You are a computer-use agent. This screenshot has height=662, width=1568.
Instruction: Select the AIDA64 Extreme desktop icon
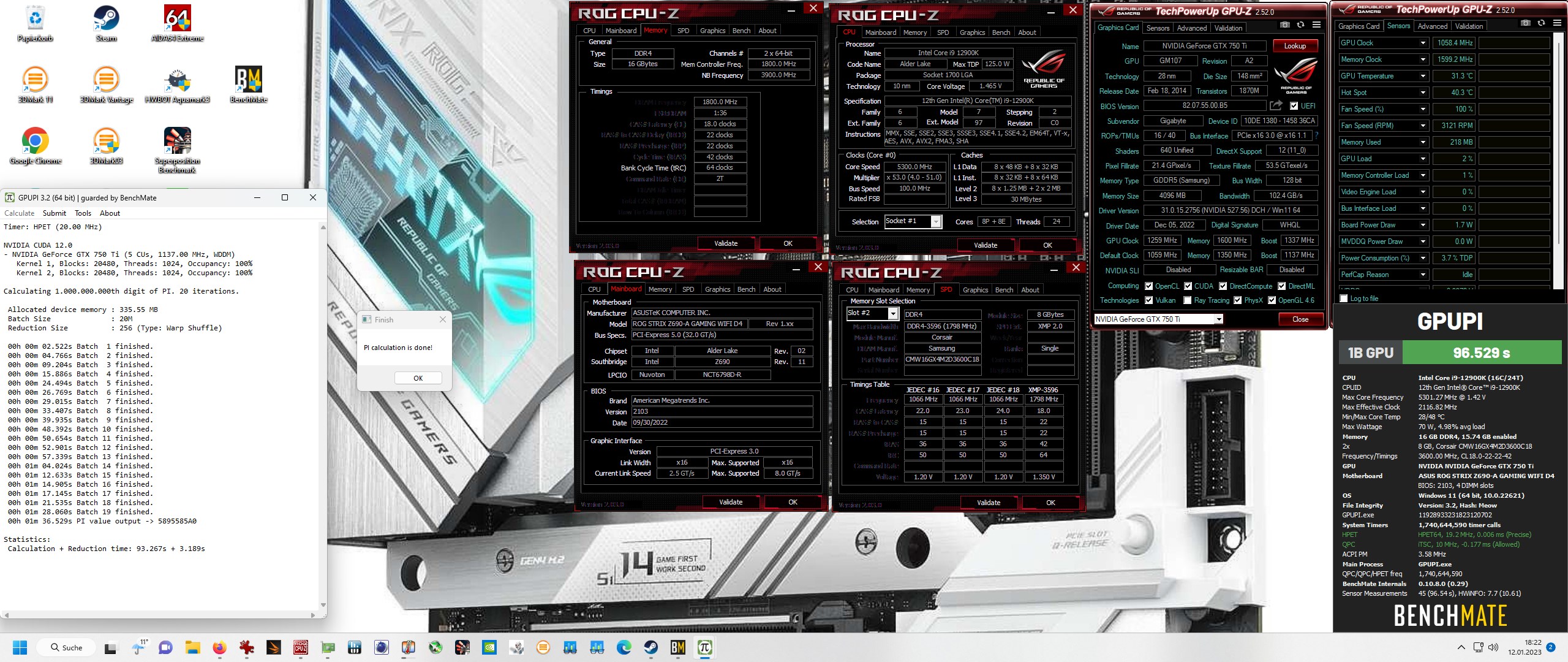[x=177, y=23]
